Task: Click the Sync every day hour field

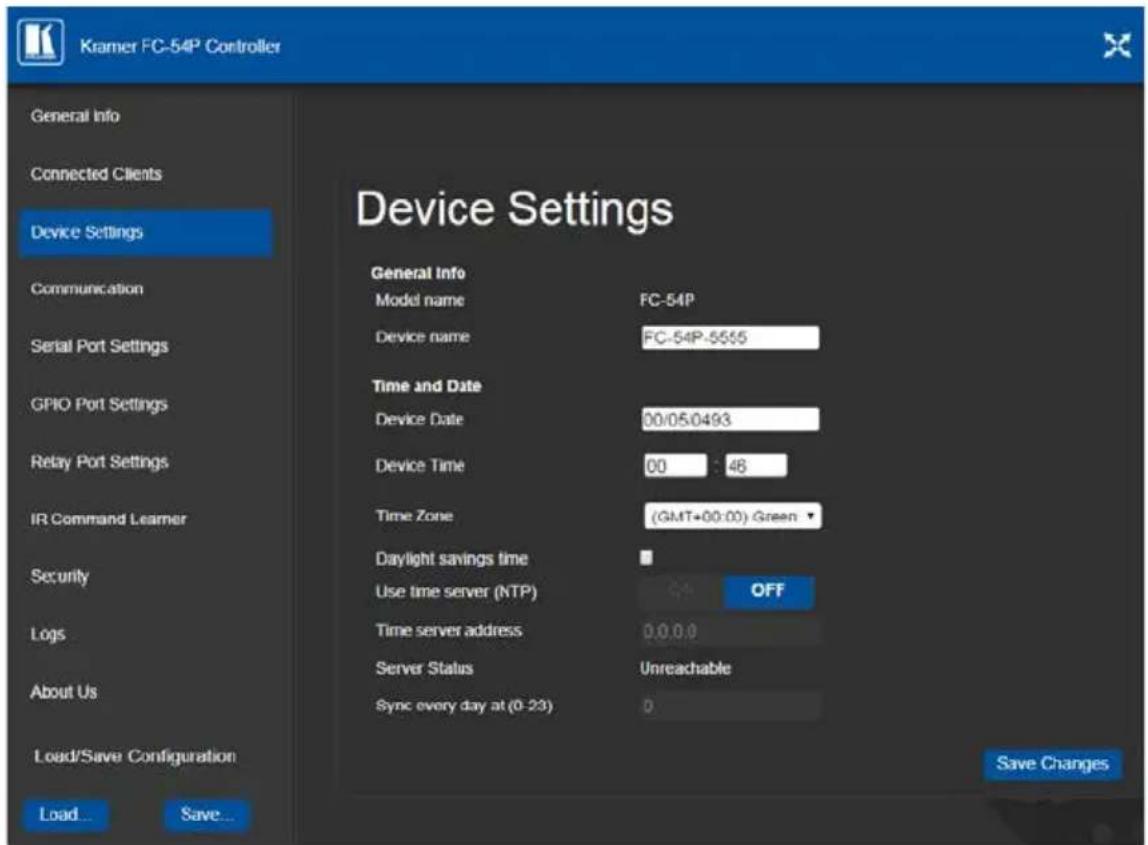Action: [x=730, y=706]
